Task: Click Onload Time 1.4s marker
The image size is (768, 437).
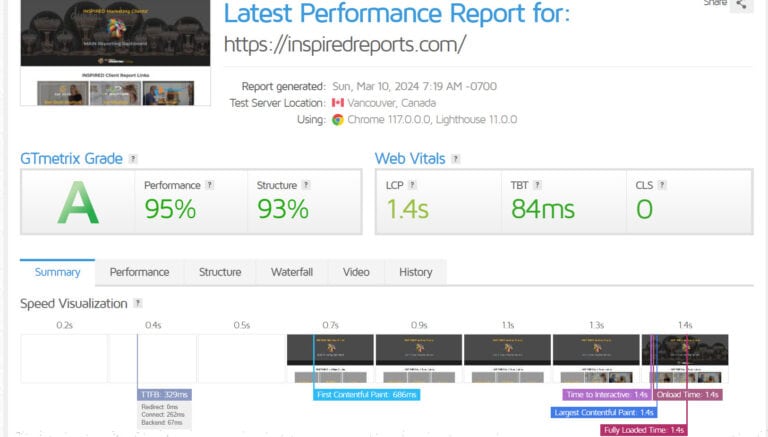Action: point(688,395)
